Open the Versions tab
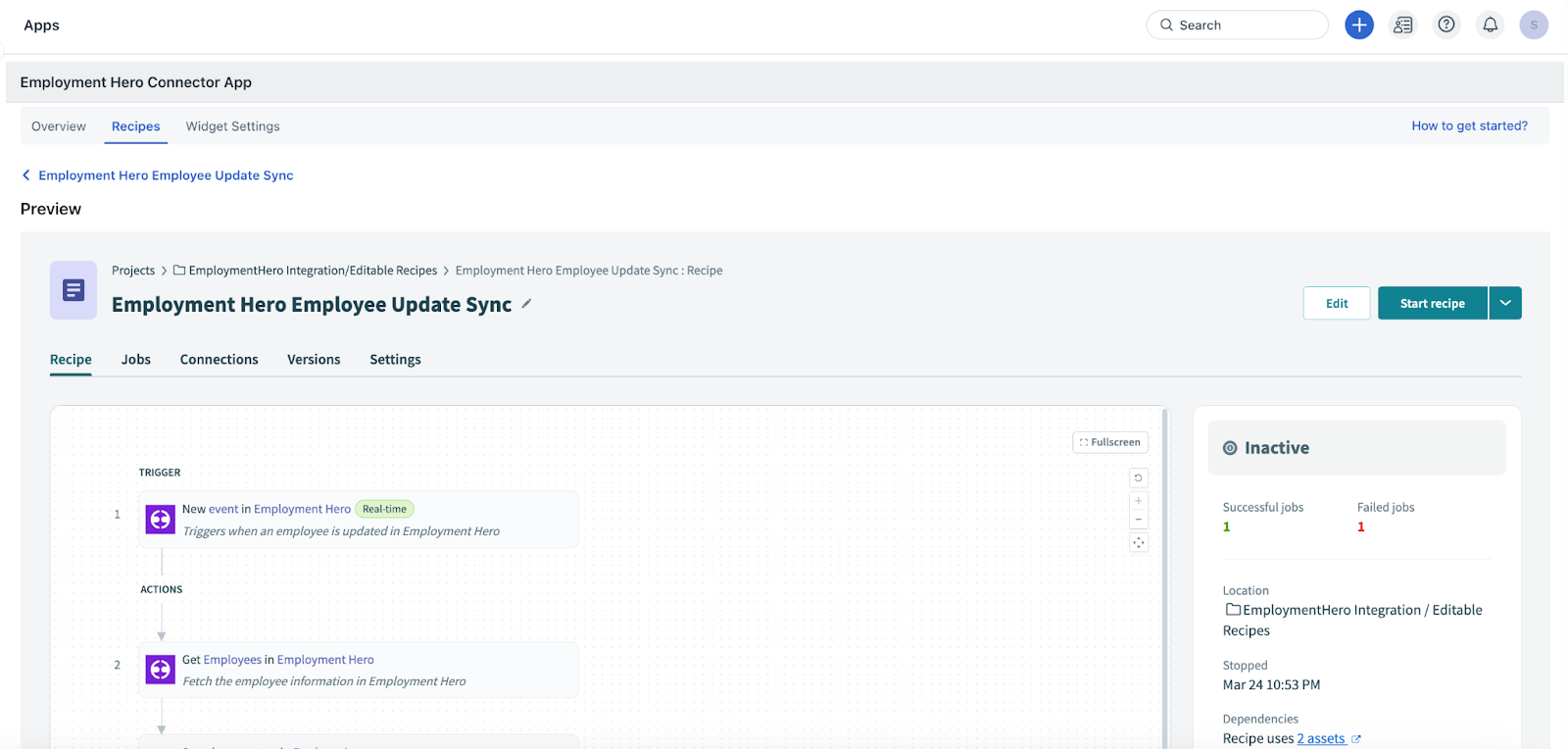1568x749 pixels. click(314, 360)
